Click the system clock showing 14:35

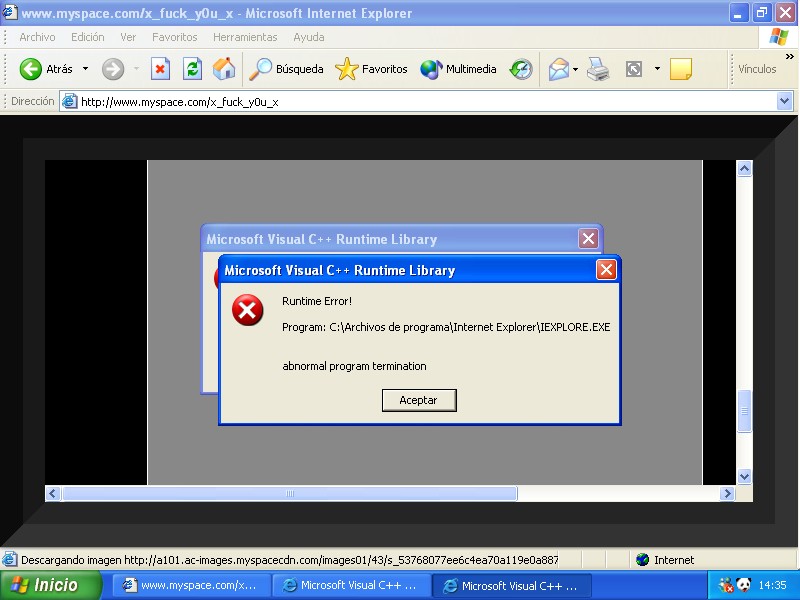772,585
